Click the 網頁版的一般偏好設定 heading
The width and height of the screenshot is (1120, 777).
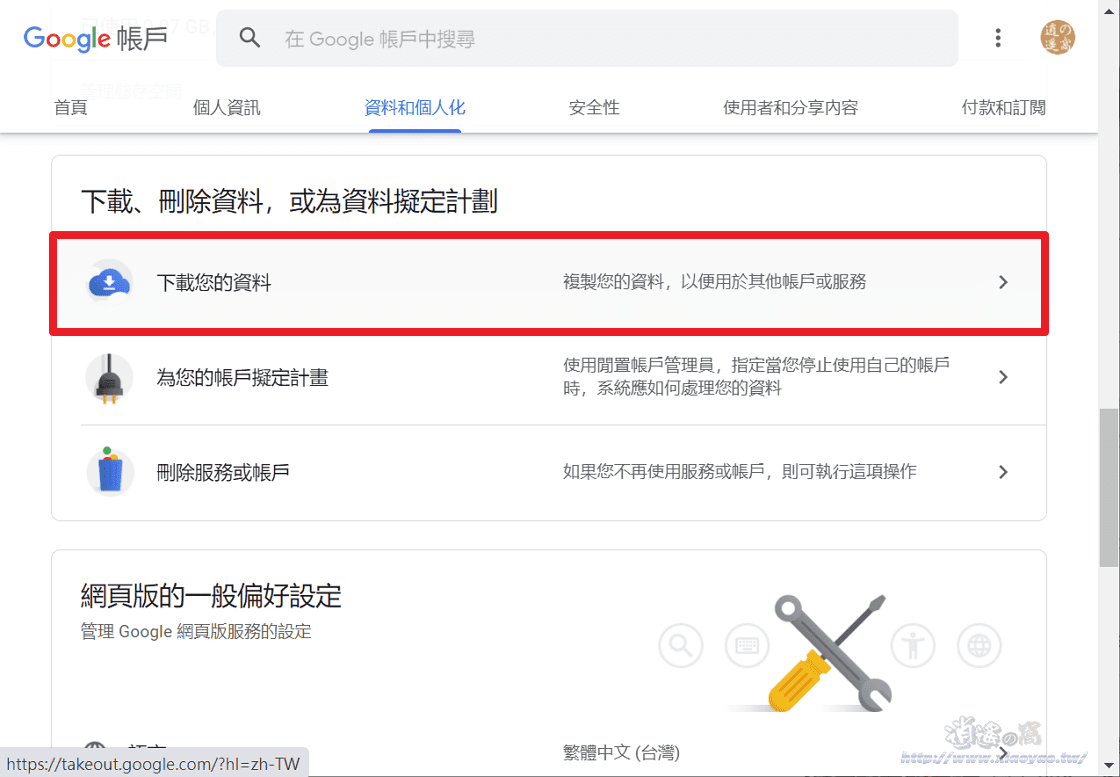click(211, 596)
